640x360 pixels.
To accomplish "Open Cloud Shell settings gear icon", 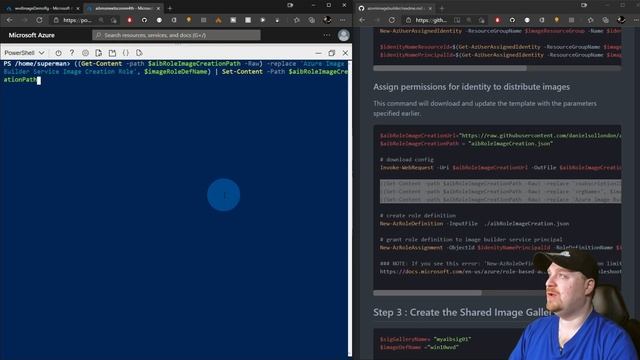I will point(85,53).
